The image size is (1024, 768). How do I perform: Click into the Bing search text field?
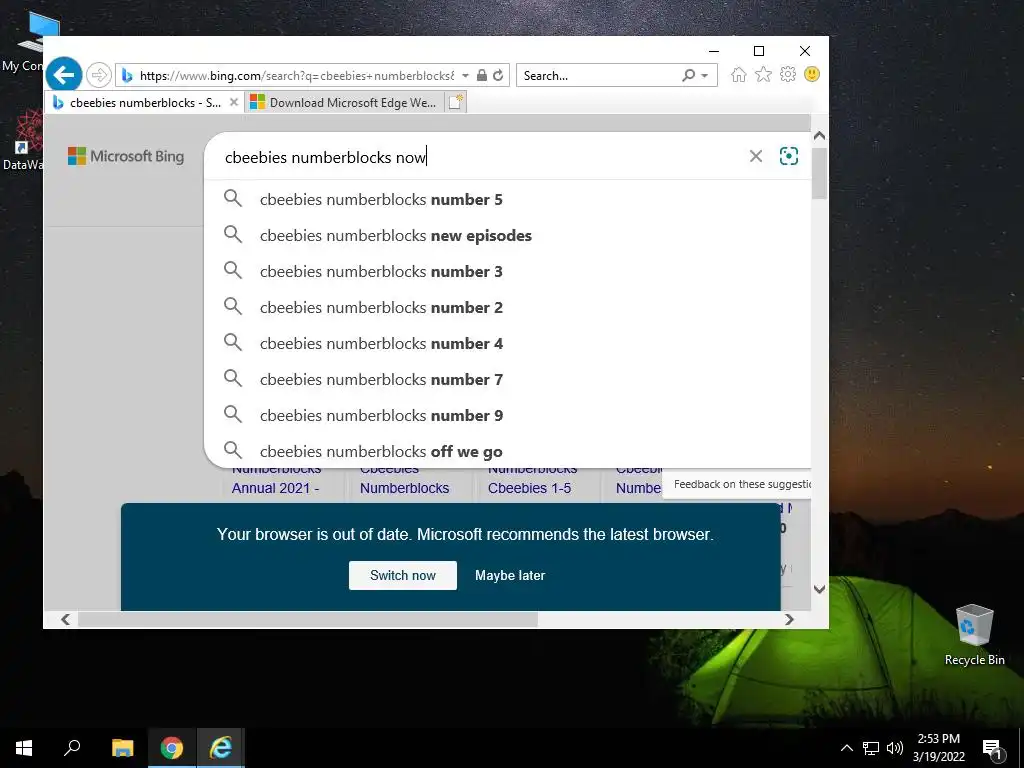coord(480,157)
